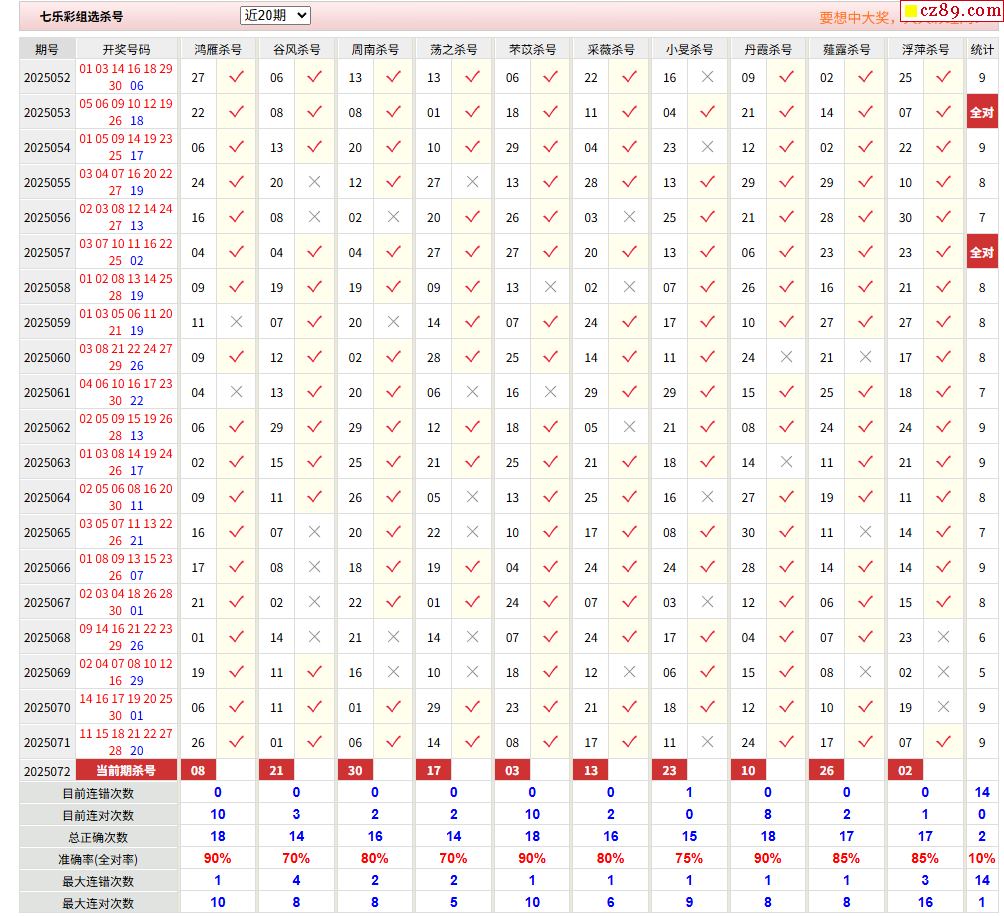Click the X mark for 小旻杀号 in row 2025052

708,77
